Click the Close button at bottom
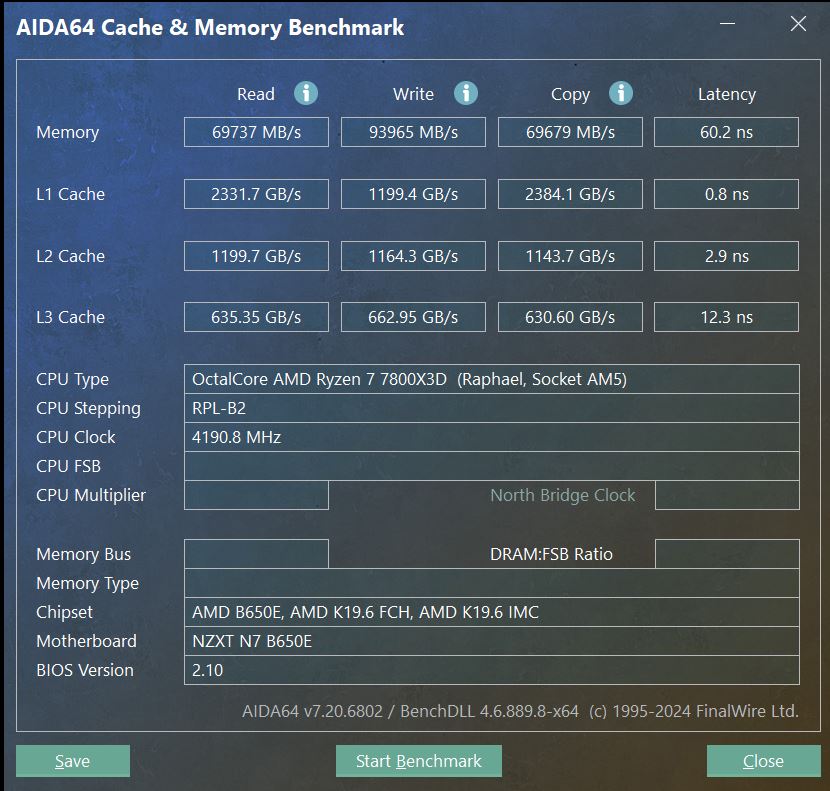The width and height of the screenshot is (830, 791). tap(764, 761)
